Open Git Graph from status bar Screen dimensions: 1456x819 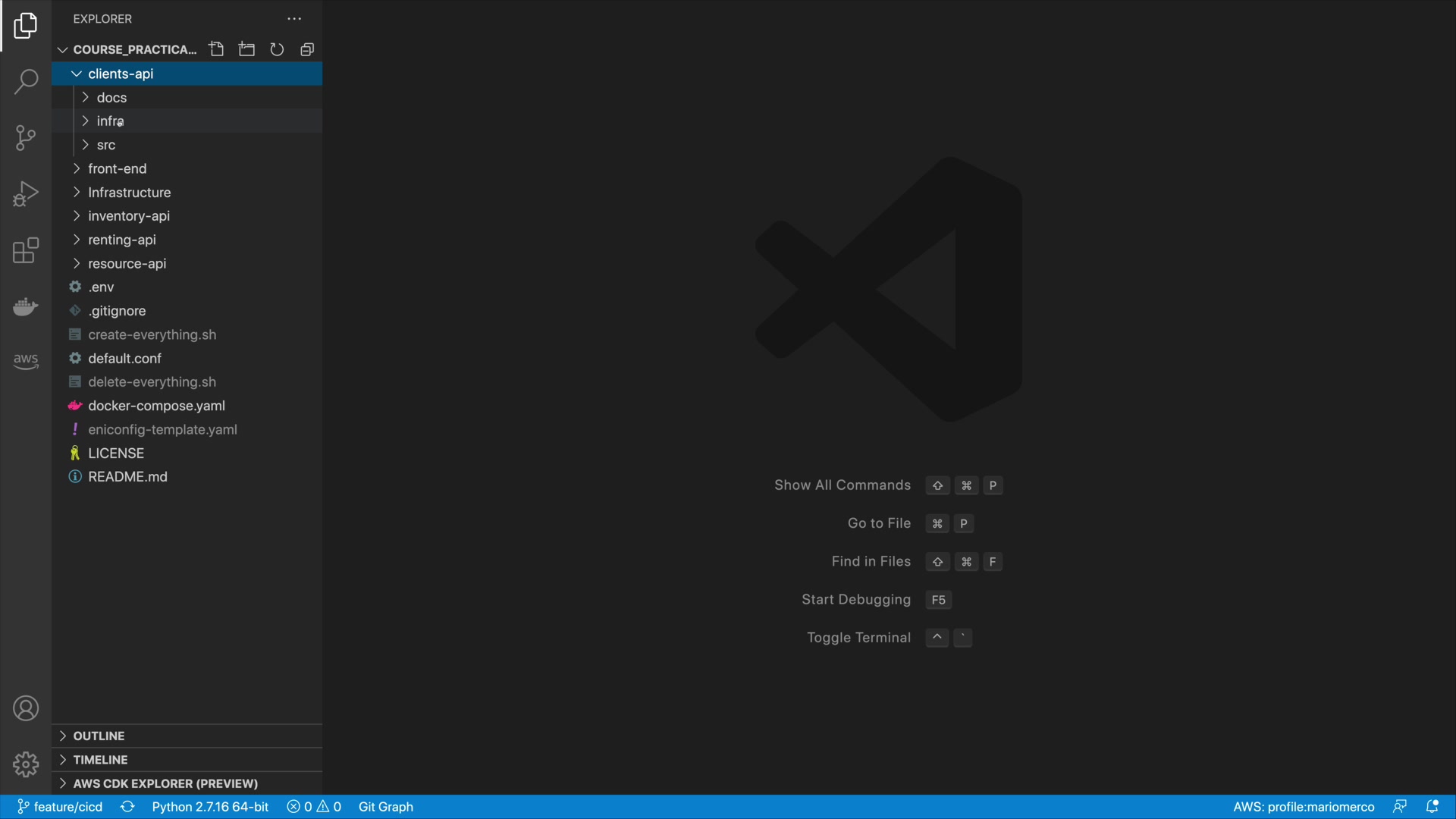click(x=385, y=807)
